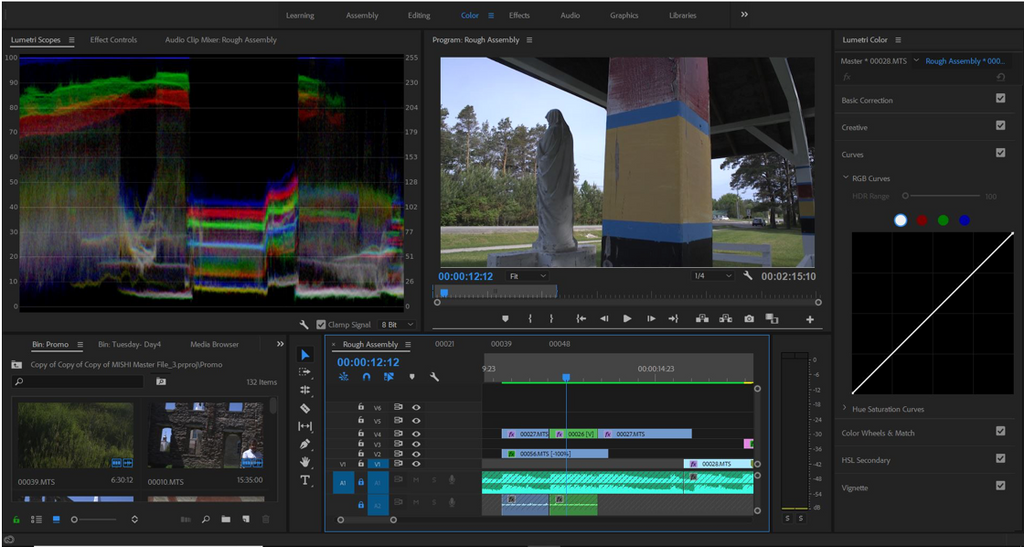Add marker in timeline panel
The width and height of the screenshot is (1024, 547).
coord(411,377)
